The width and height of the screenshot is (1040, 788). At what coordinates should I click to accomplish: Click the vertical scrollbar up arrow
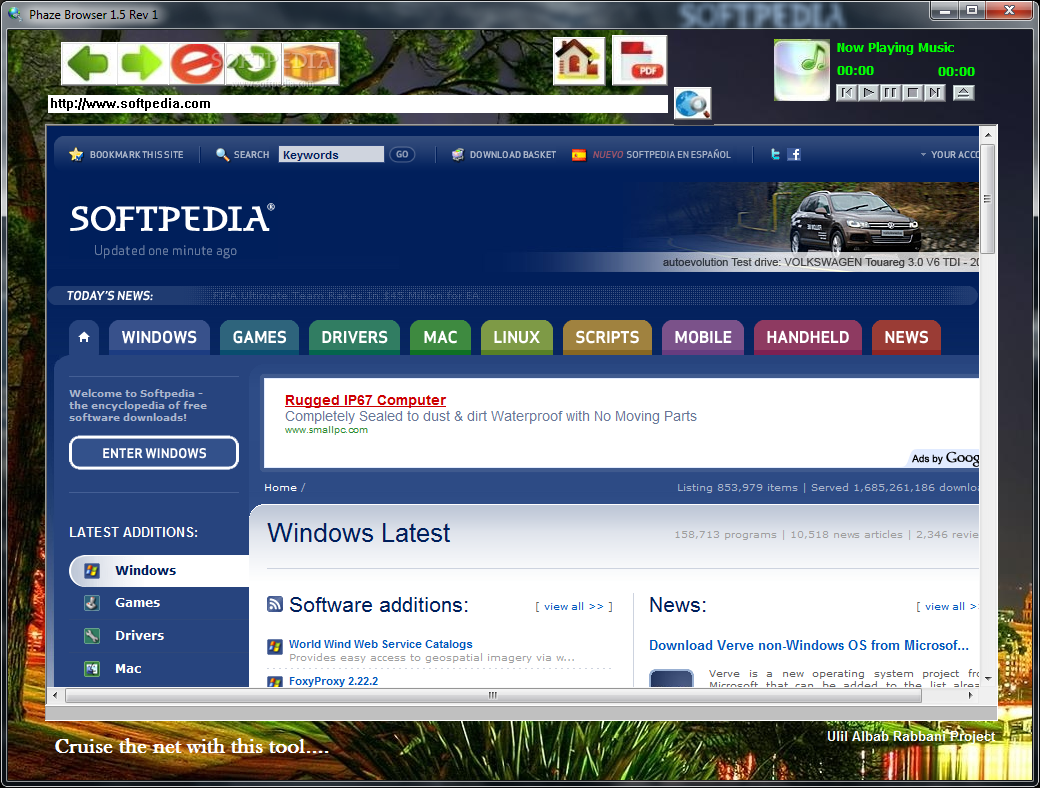(x=988, y=135)
